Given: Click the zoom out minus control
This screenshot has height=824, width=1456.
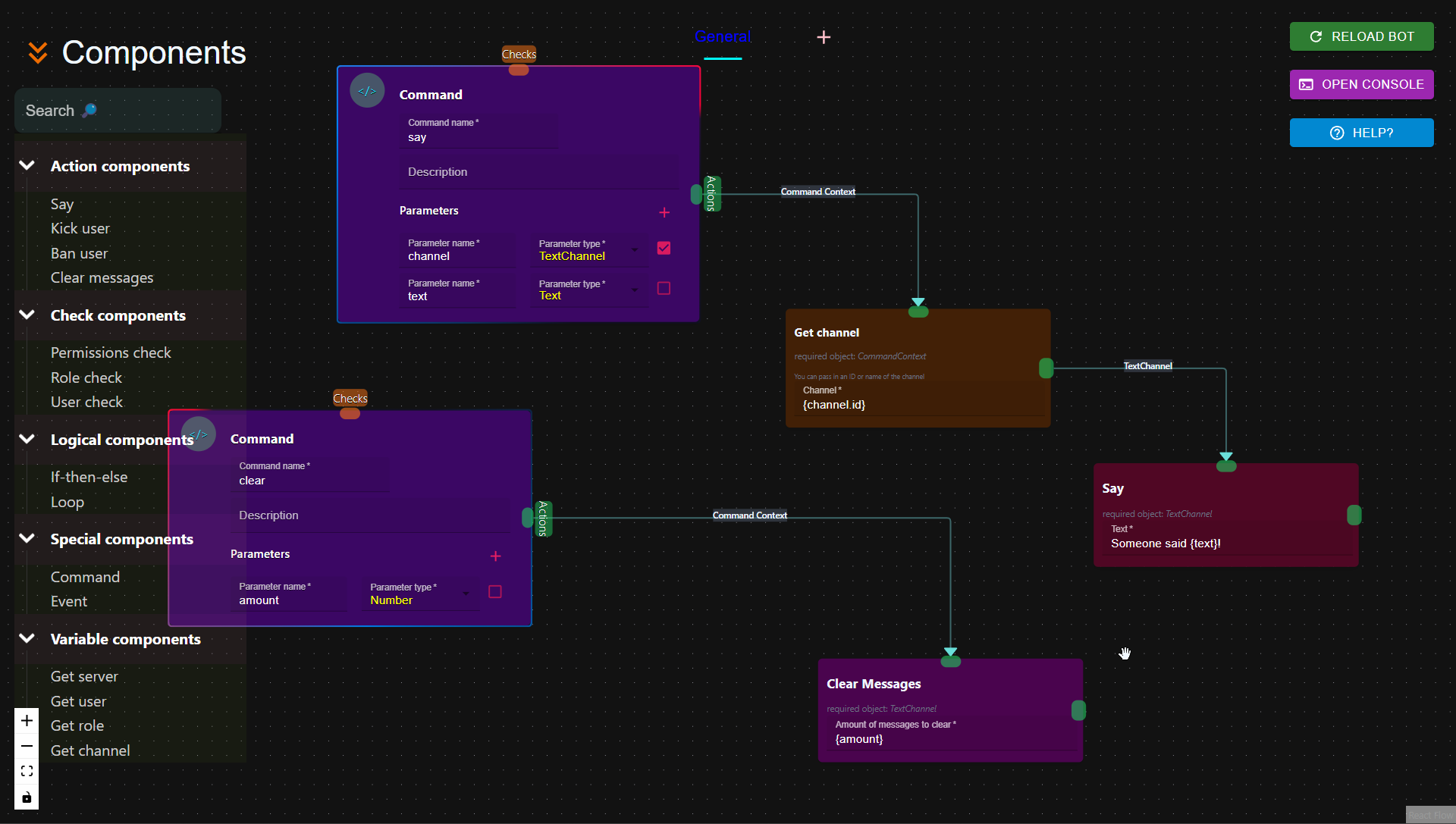Looking at the screenshot, I should pyautogui.click(x=27, y=746).
